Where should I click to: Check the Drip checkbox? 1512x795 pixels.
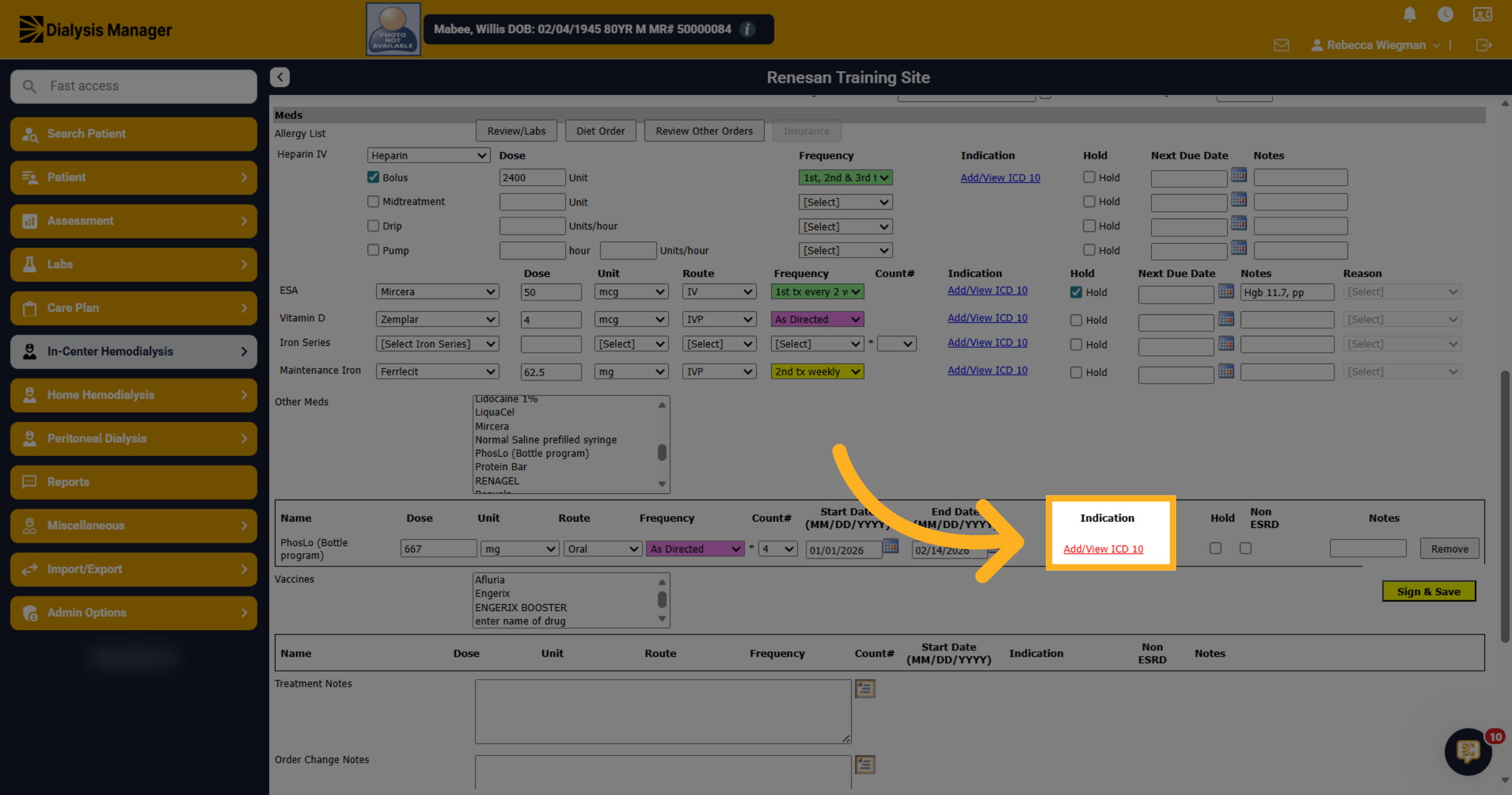(373, 226)
